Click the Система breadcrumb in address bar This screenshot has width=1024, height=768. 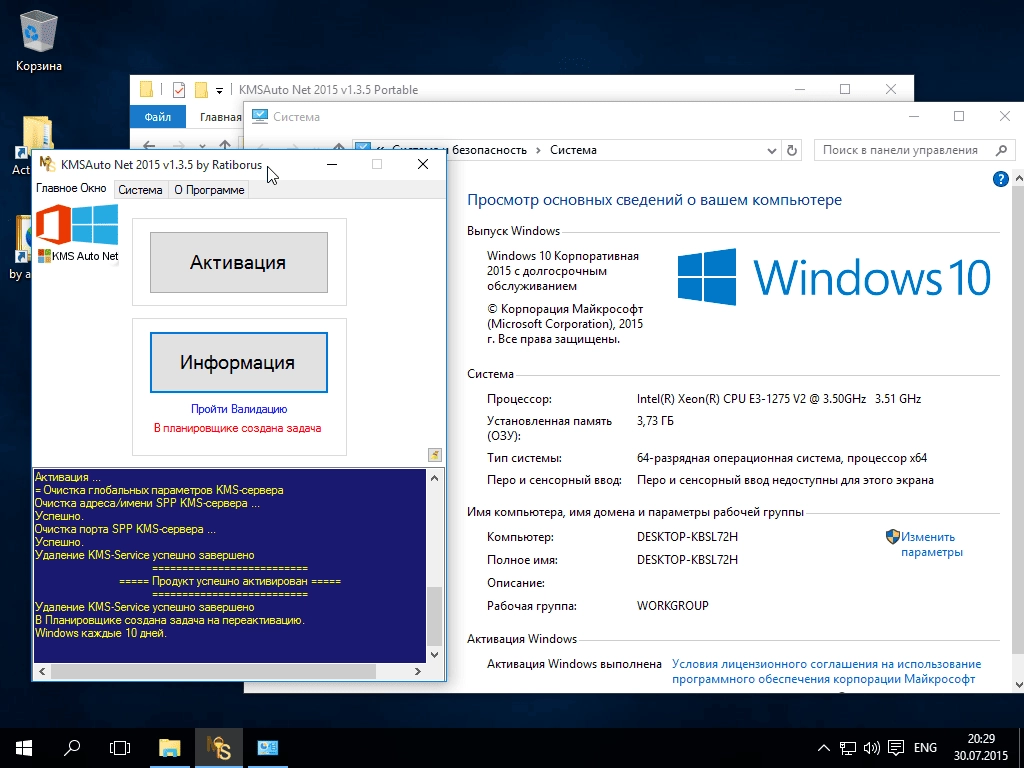coord(573,150)
